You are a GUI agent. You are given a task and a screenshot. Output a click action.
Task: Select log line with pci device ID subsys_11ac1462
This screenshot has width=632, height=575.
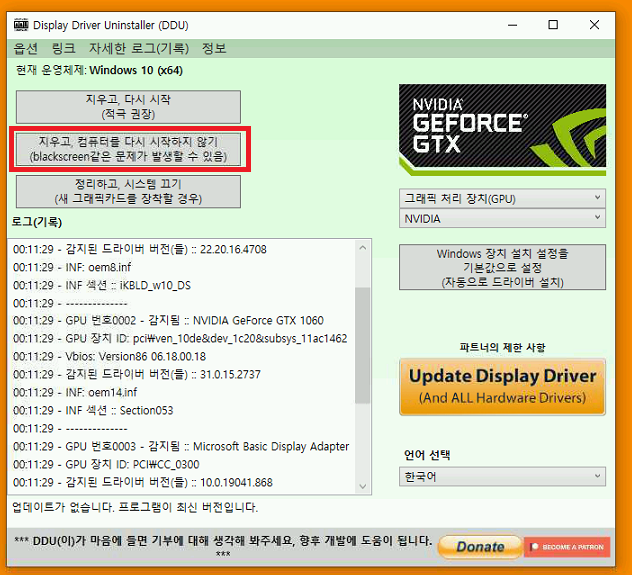point(180,338)
